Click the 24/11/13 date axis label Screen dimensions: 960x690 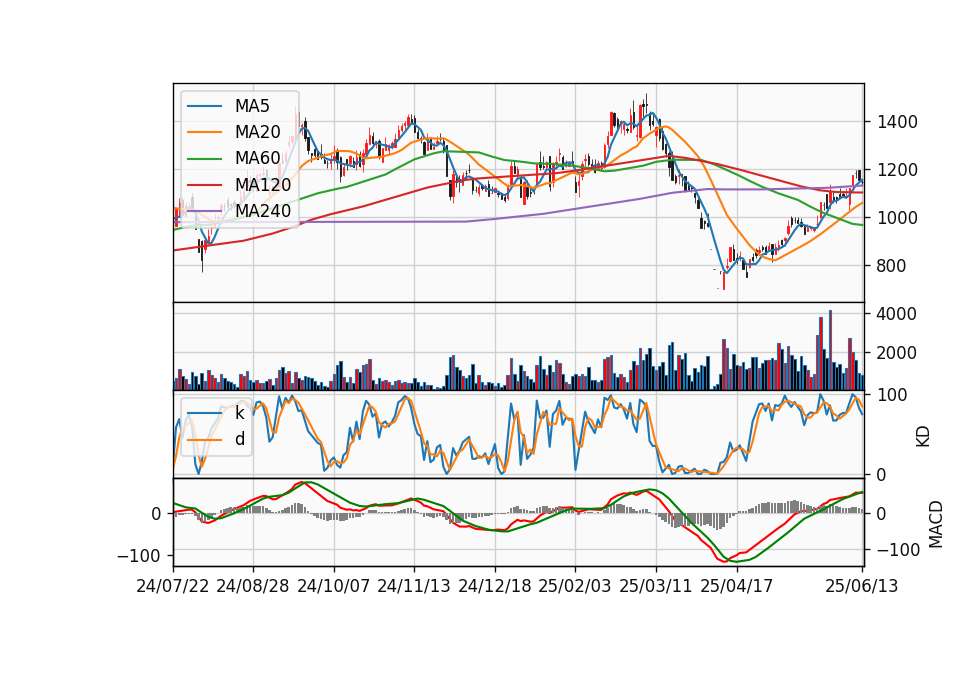414,586
